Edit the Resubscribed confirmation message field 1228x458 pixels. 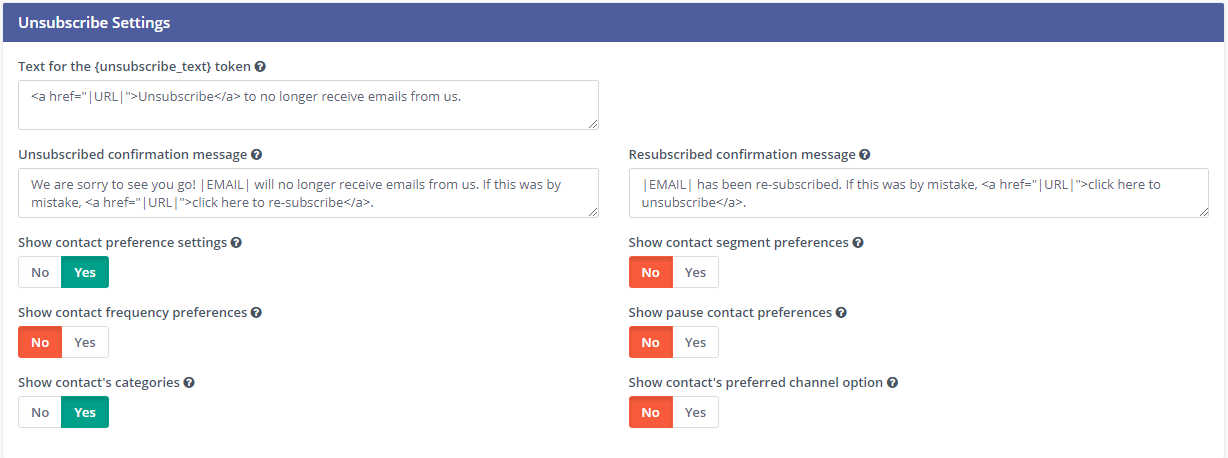pos(918,193)
